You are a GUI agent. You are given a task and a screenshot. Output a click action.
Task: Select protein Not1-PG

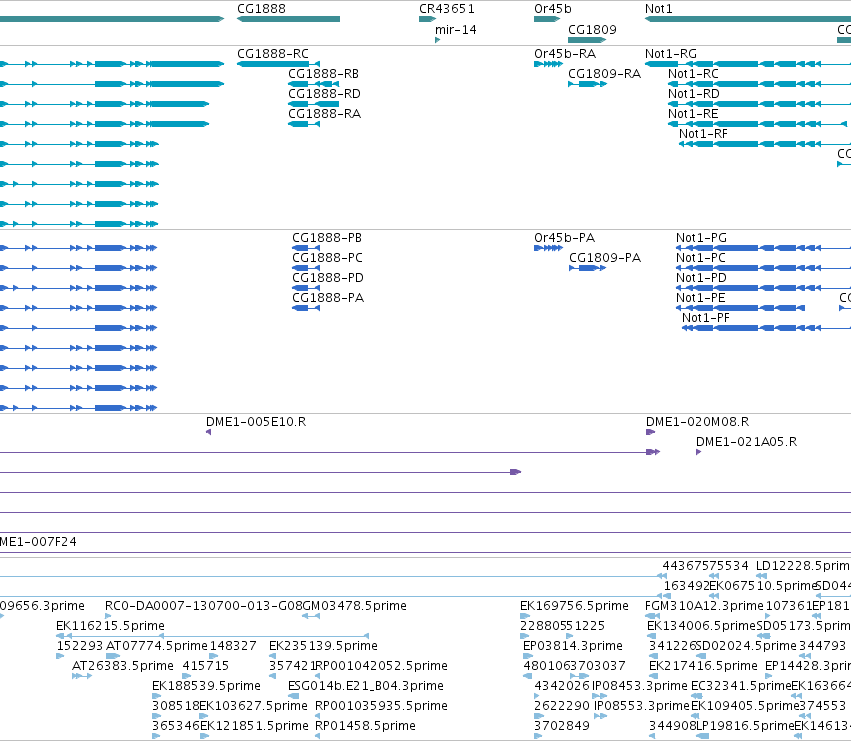(x=701, y=238)
